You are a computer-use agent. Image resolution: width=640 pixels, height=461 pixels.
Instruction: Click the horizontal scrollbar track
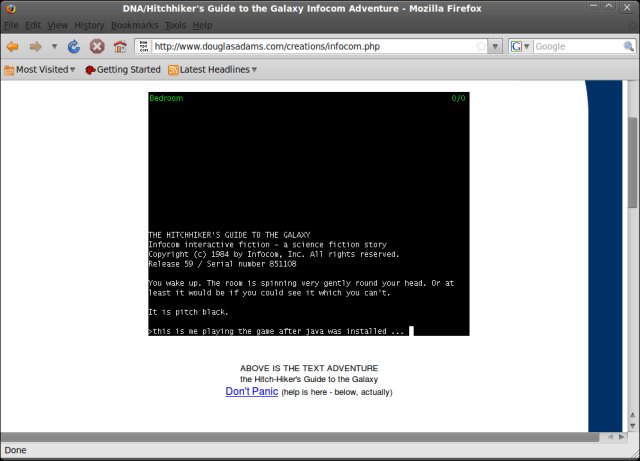[300, 437]
